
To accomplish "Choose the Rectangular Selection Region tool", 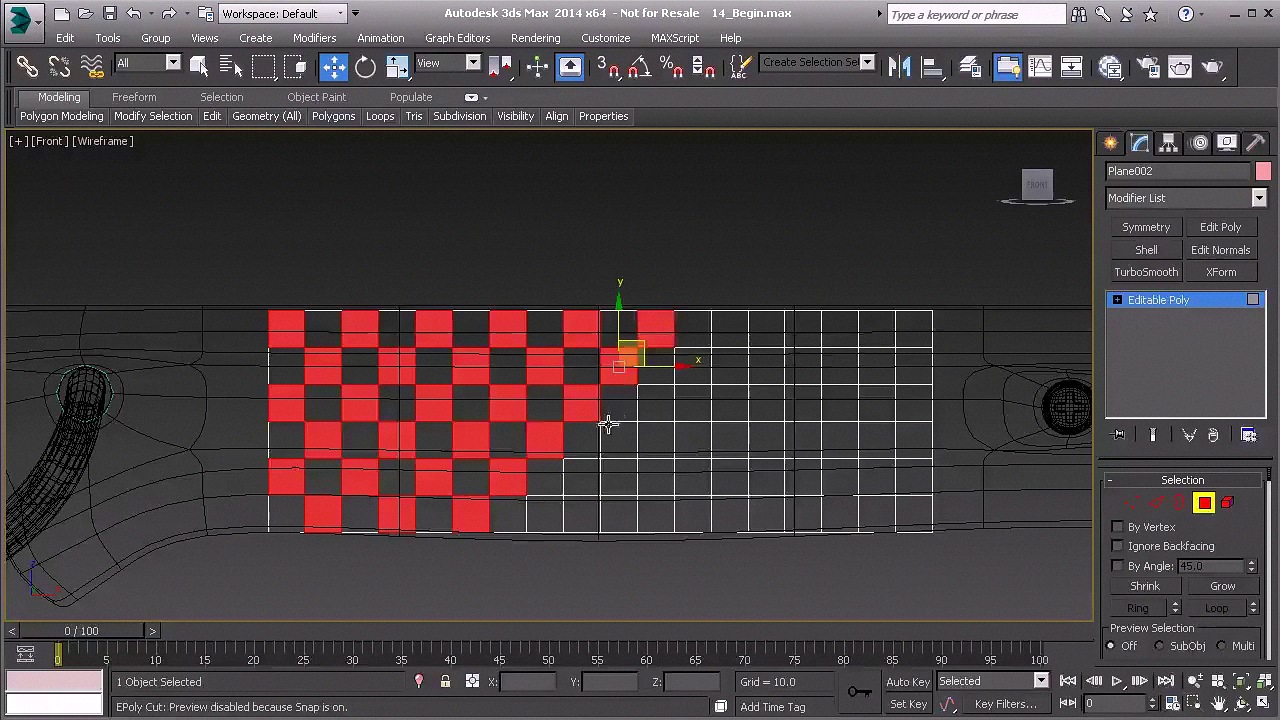I will [x=263, y=67].
